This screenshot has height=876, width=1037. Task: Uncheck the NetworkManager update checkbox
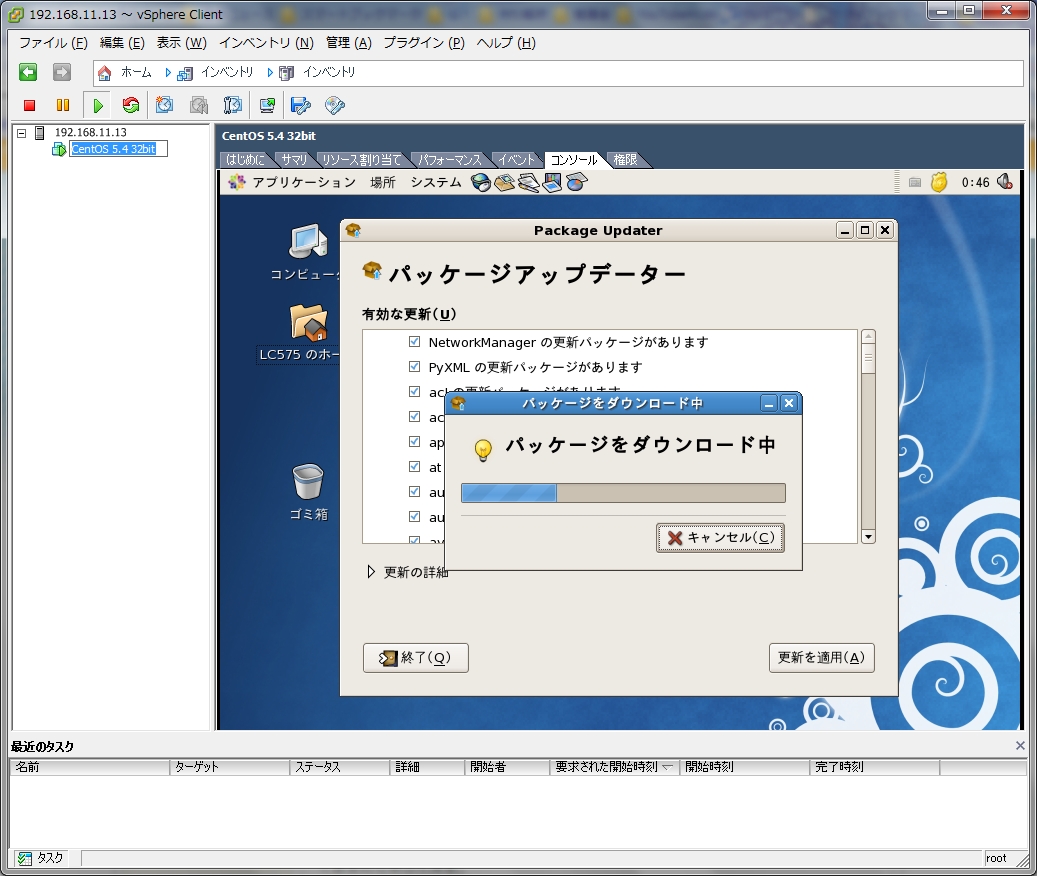[x=415, y=342]
